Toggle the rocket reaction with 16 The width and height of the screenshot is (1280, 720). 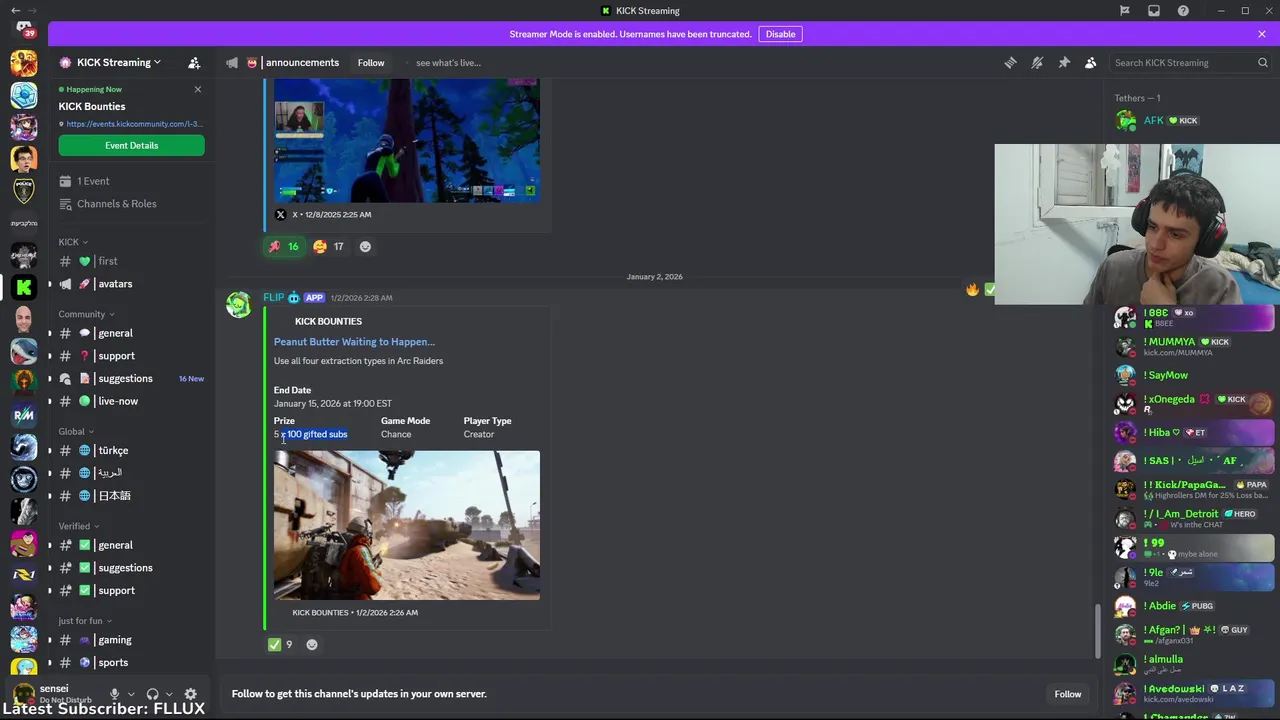click(284, 246)
